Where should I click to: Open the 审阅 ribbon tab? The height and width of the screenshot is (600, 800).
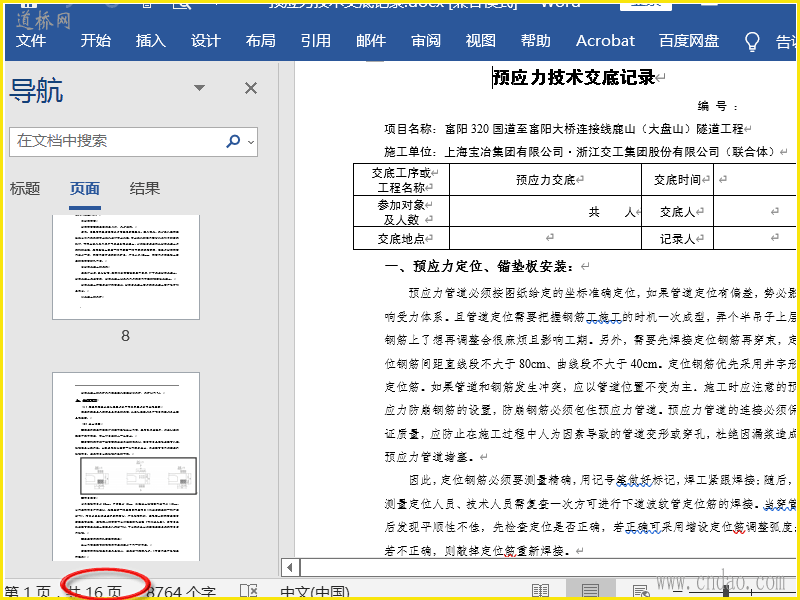425,41
